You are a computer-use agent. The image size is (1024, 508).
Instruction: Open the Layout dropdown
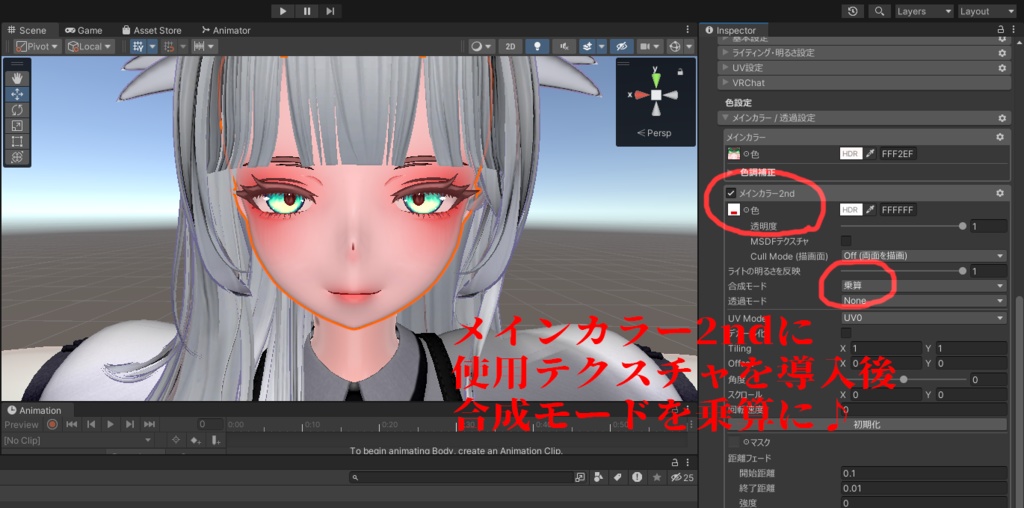point(987,11)
